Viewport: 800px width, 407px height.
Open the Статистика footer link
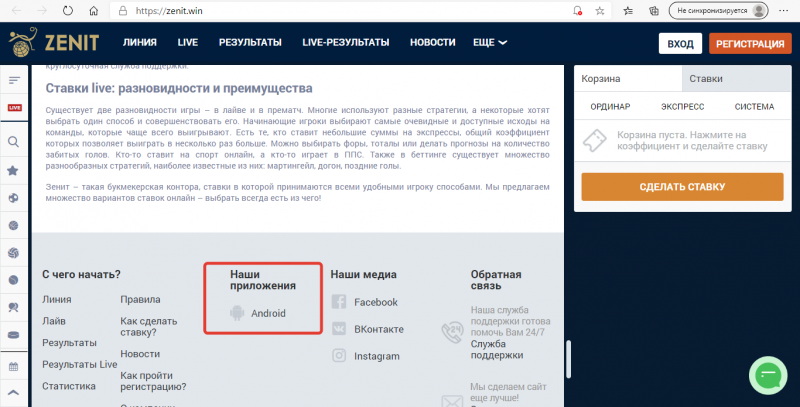pos(69,386)
